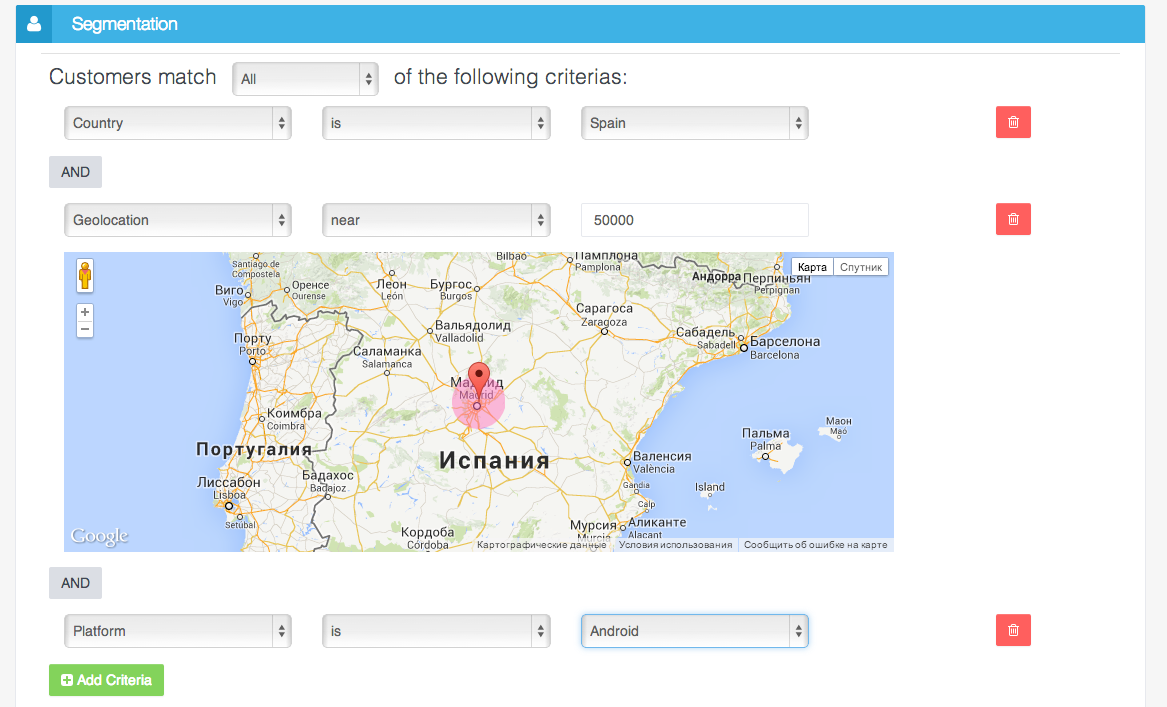Delete the Geolocation criteria row
The height and width of the screenshot is (707, 1167).
click(1013, 219)
